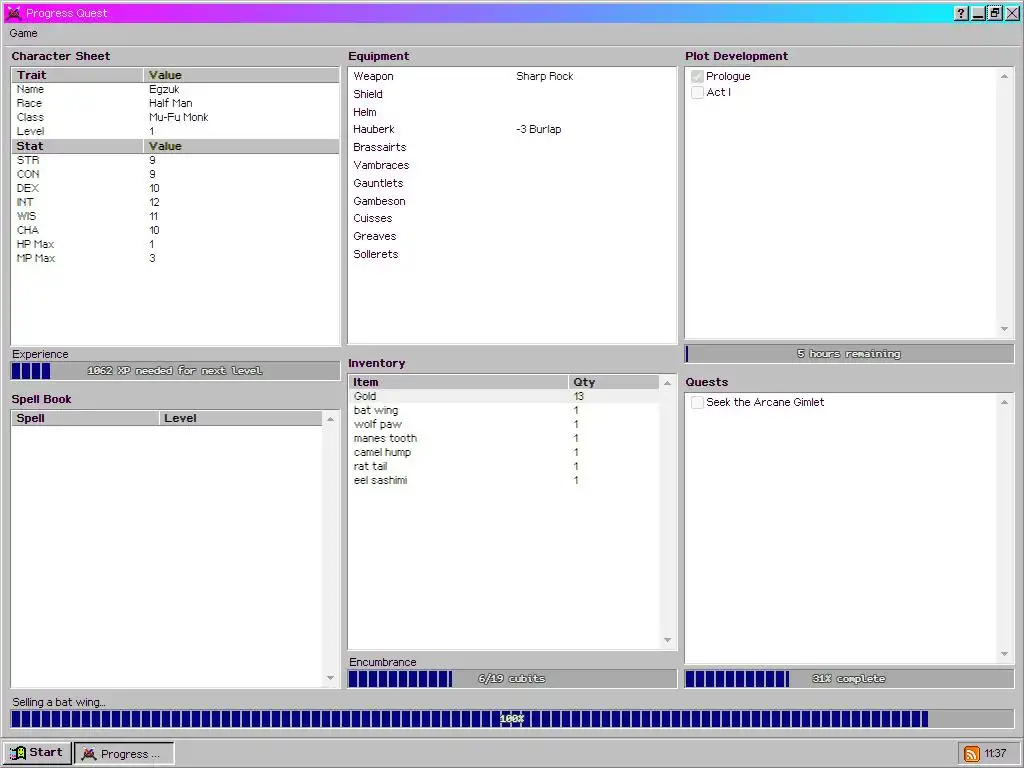Click the Spell column header
This screenshot has width=1024, height=768.
(85, 419)
